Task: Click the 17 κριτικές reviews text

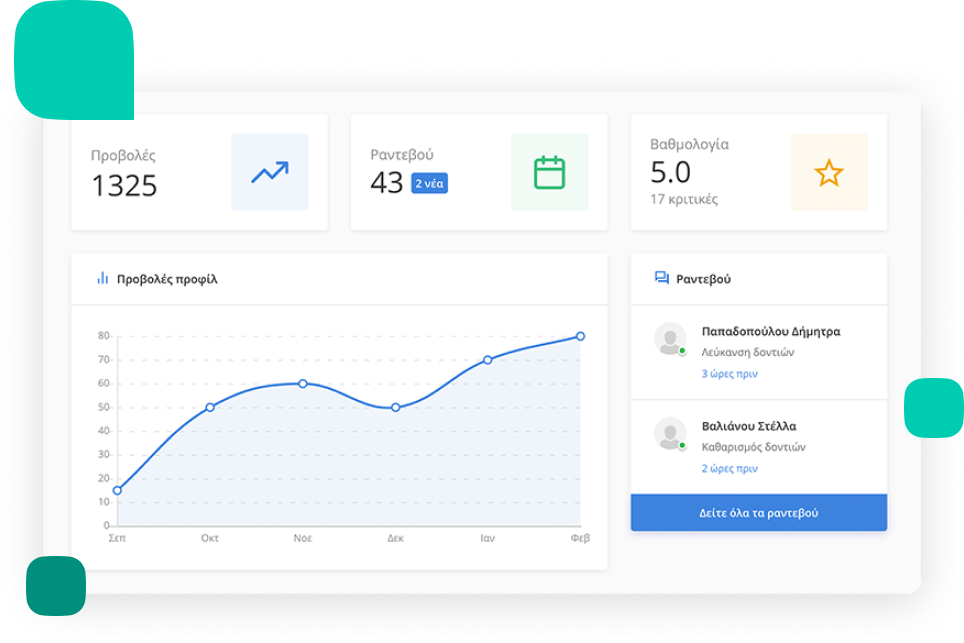Action: click(x=684, y=199)
